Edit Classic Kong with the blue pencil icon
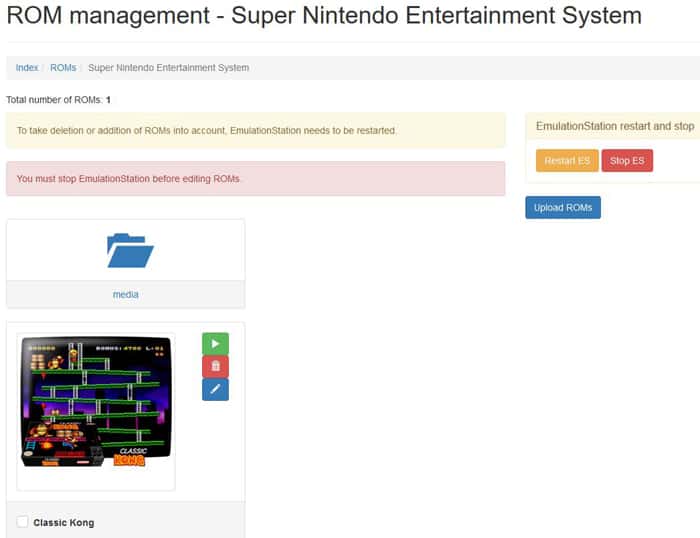 tap(215, 389)
